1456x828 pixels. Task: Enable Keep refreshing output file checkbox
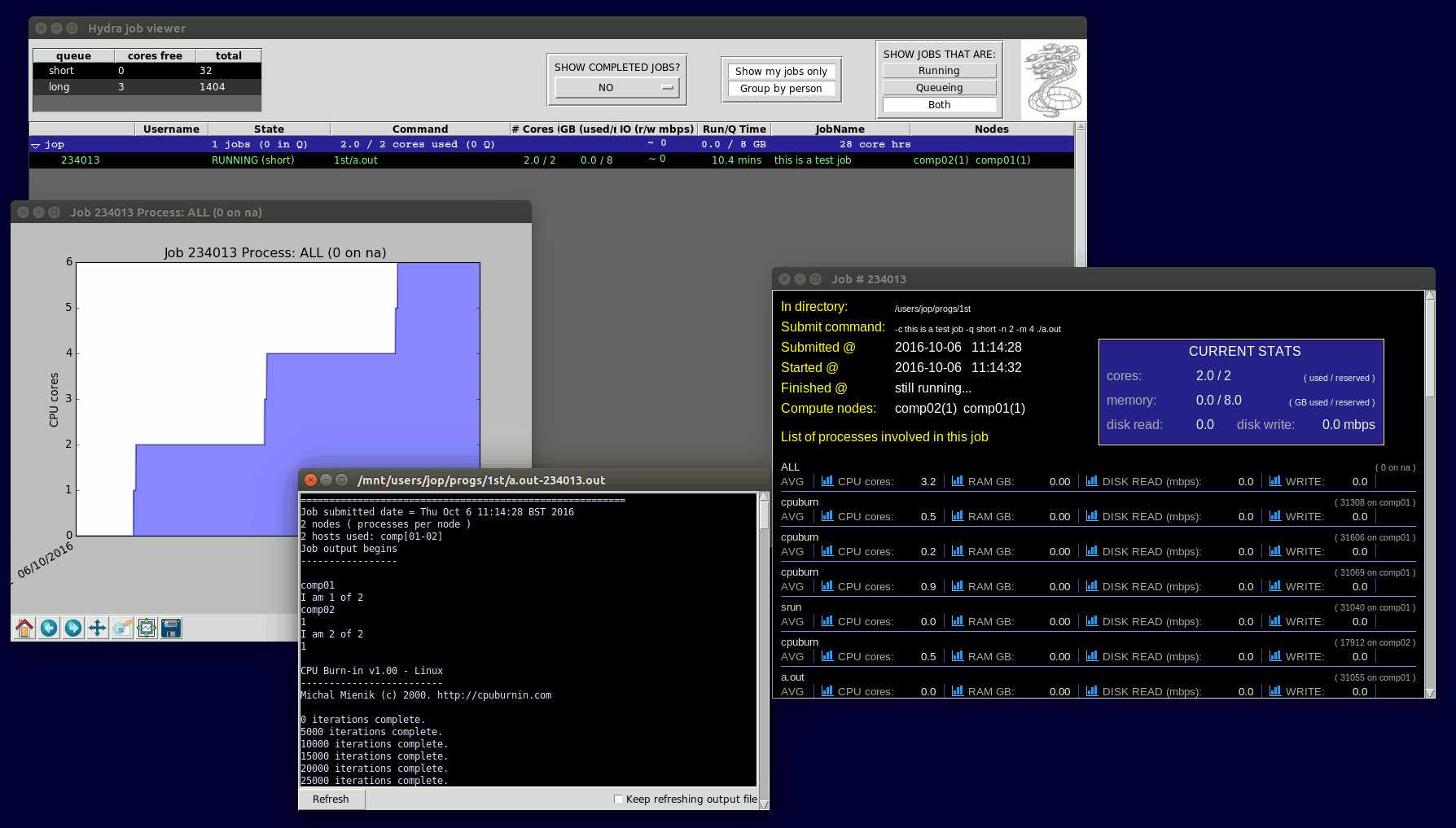tap(618, 800)
